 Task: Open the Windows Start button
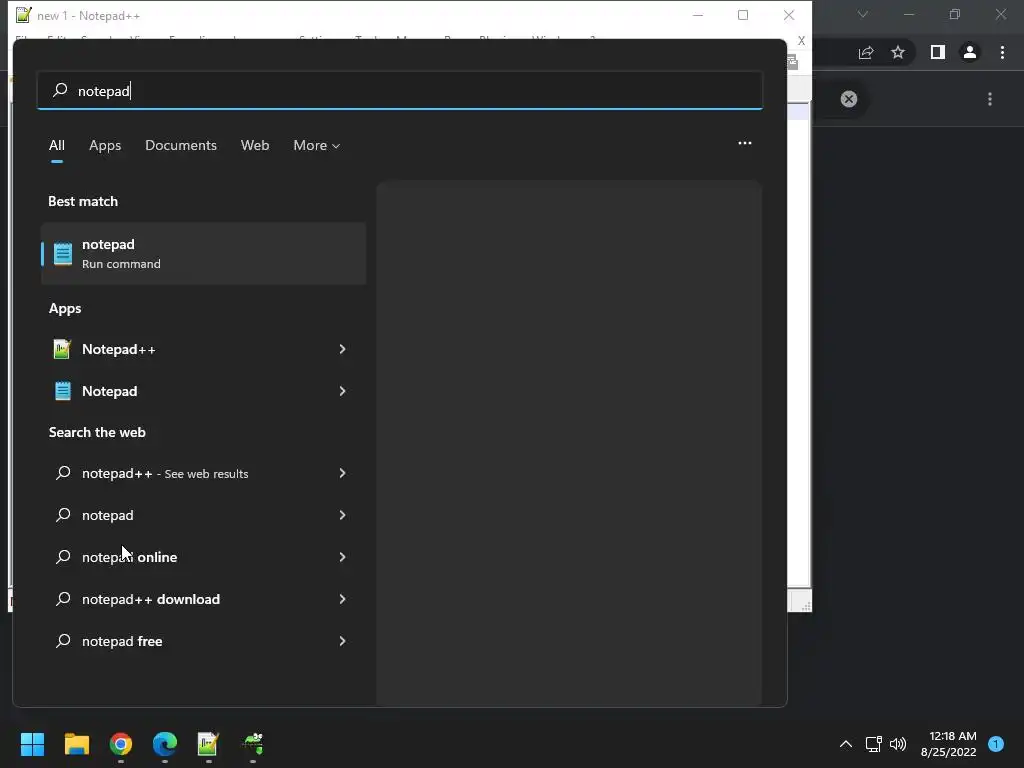pyautogui.click(x=32, y=743)
